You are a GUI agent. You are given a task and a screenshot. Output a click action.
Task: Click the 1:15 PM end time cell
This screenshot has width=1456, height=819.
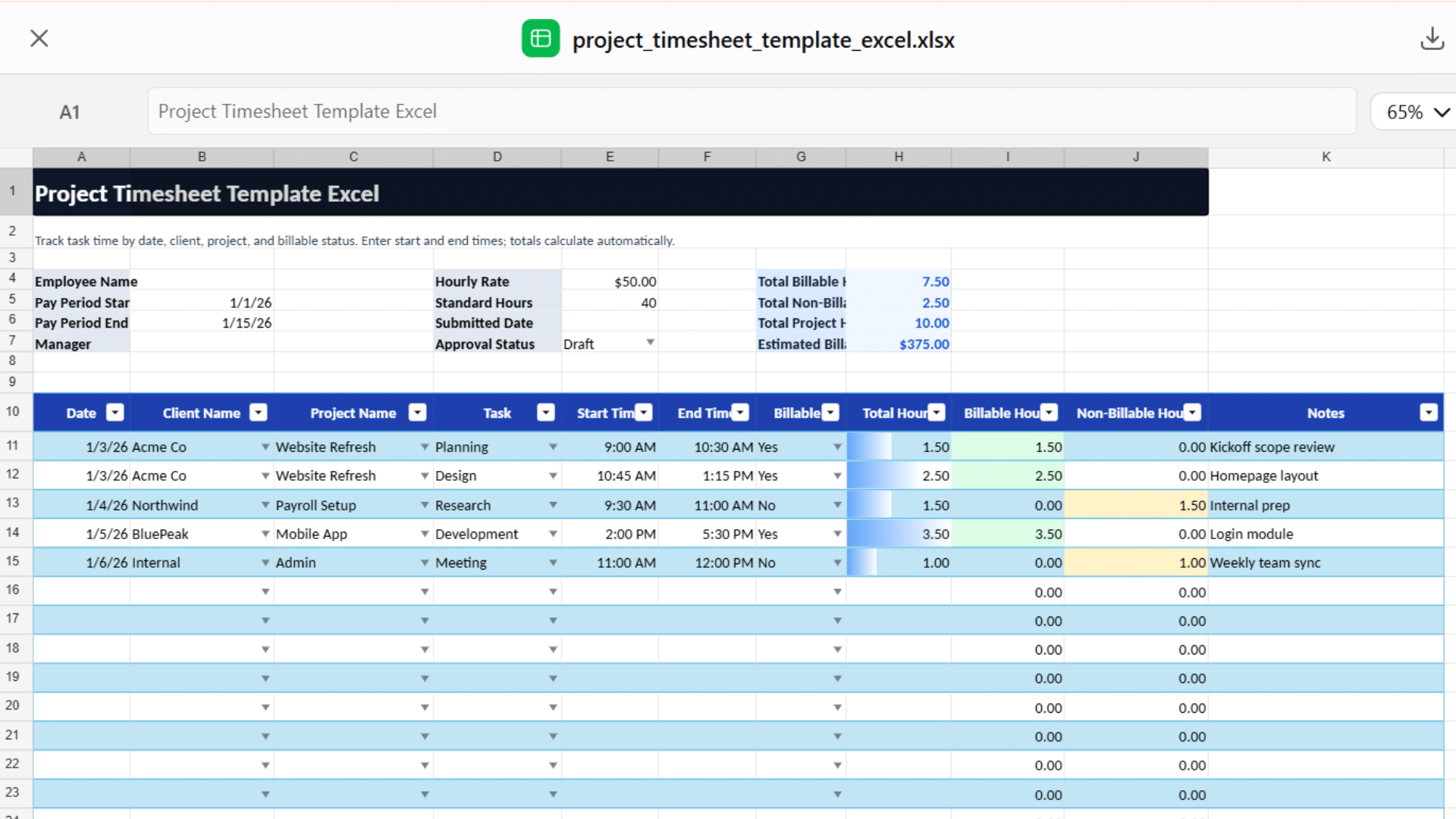[707, 475]
